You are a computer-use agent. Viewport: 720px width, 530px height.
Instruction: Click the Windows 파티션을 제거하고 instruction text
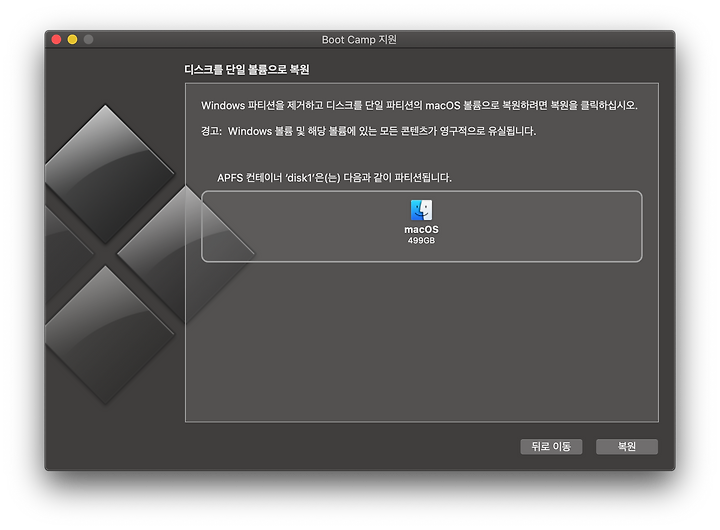[x=419, y=106]
